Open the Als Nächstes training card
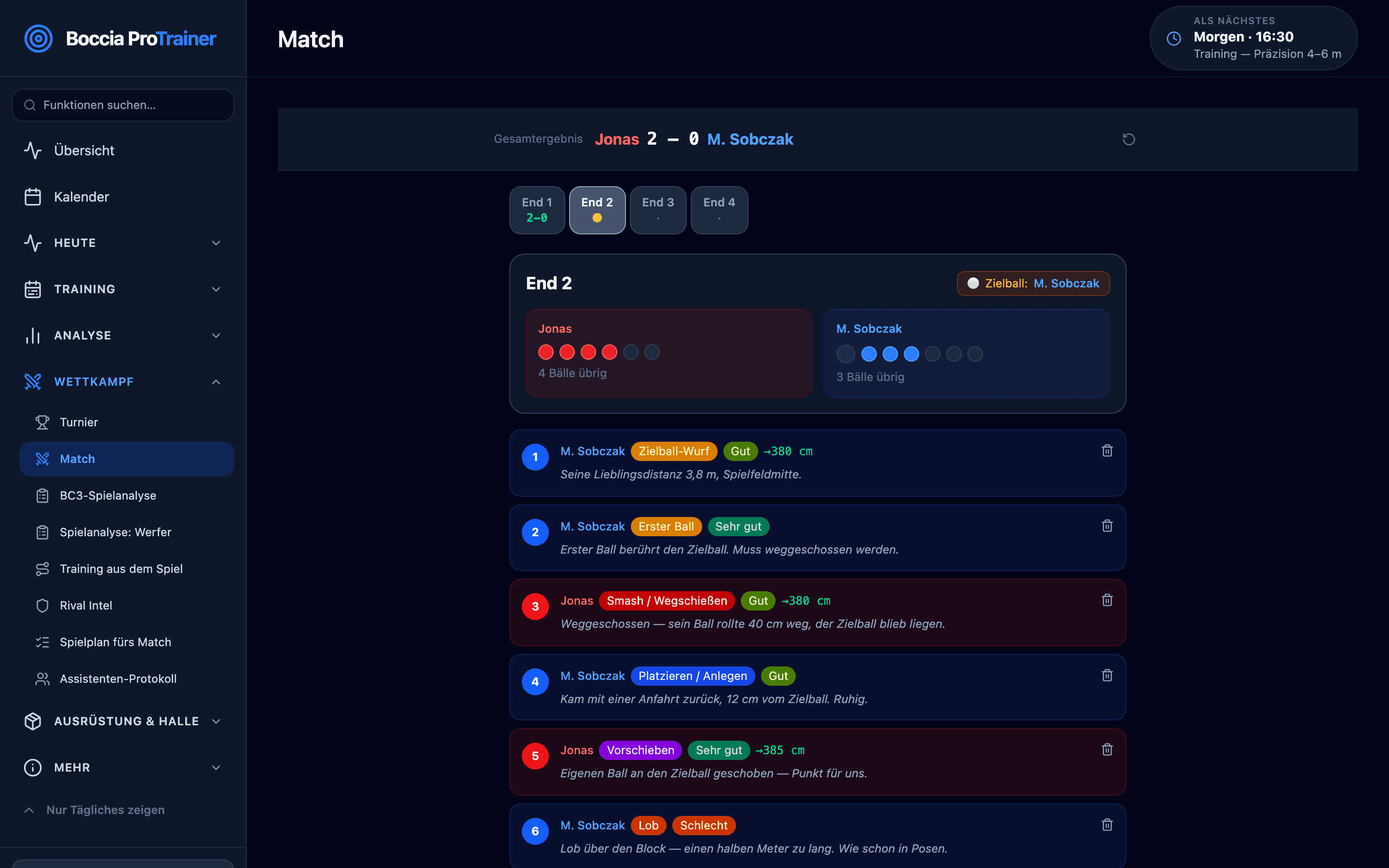The width and height of the screenshot is (1389, 868). click(x=1253, y=38)
